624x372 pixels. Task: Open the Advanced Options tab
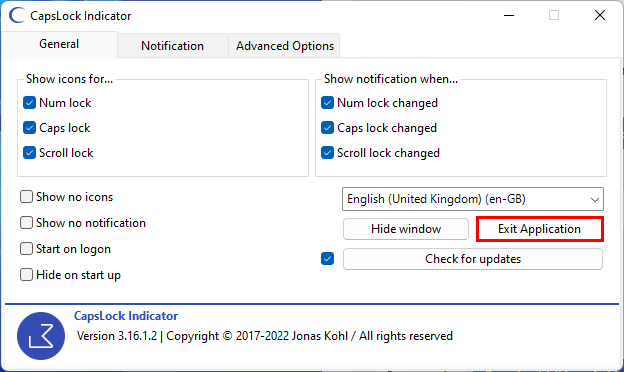(285, 46)
